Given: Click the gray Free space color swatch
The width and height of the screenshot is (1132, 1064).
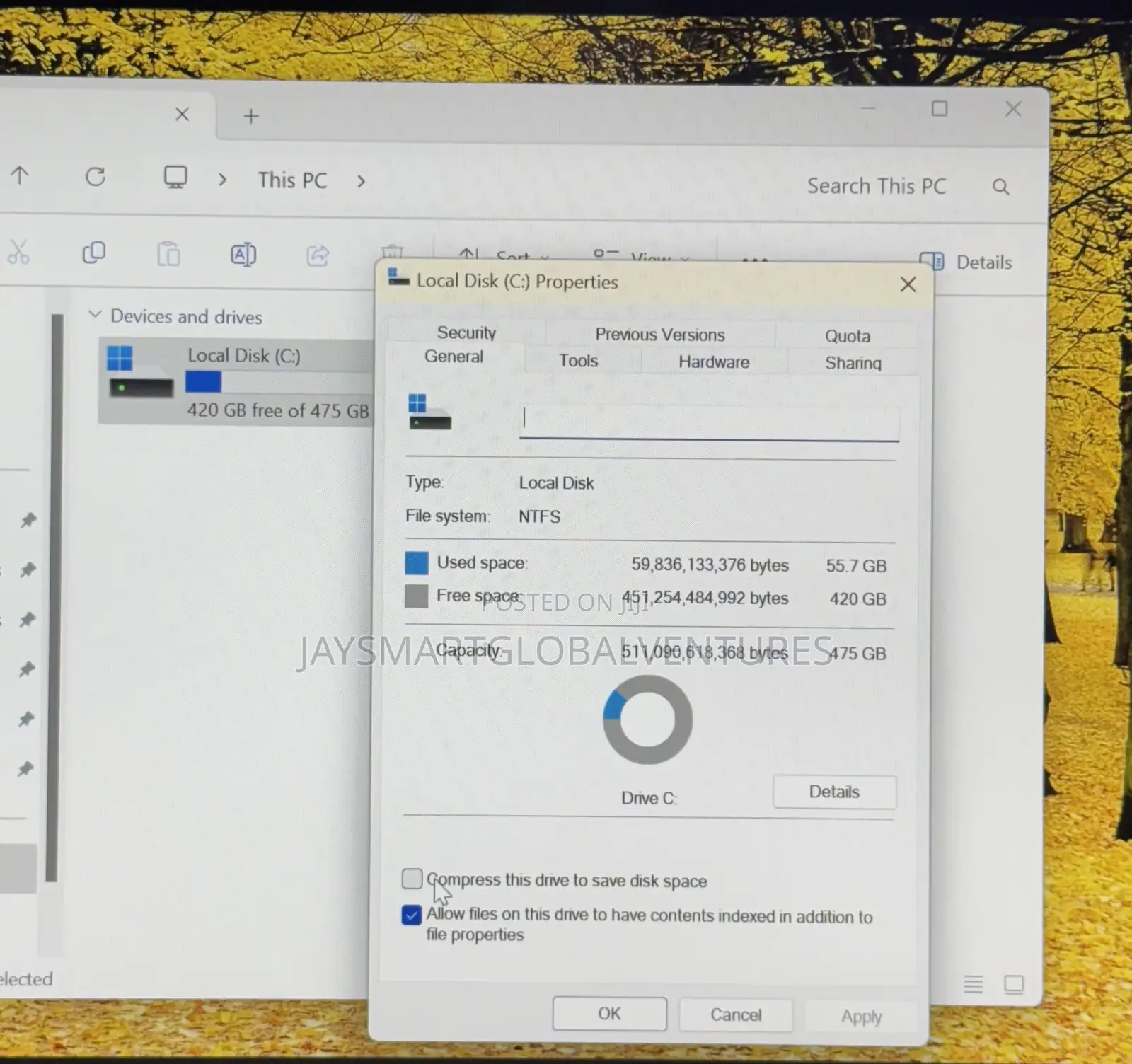Looking at the screenshot, I should [417, 596].
